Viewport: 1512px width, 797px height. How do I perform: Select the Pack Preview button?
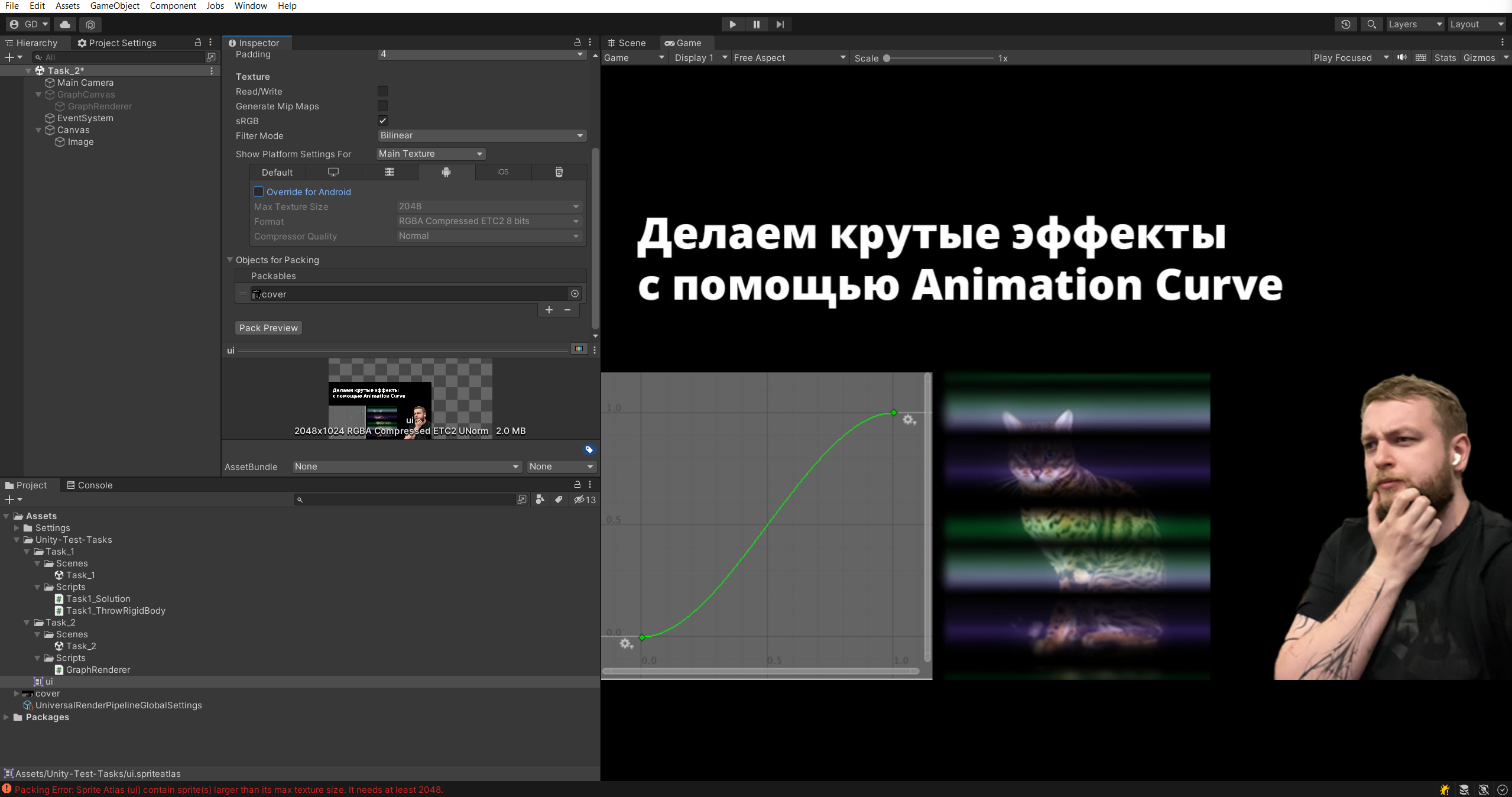click(267, 327)
